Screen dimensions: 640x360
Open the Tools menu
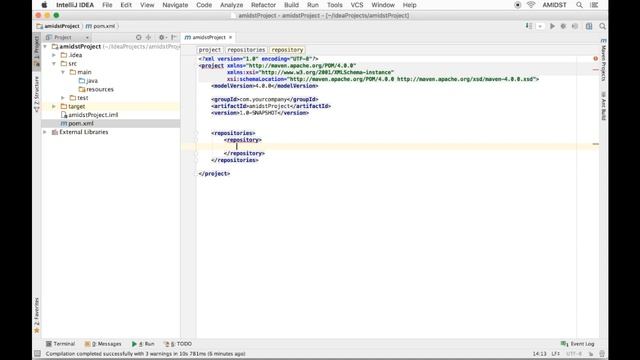(x=334, y=5)
